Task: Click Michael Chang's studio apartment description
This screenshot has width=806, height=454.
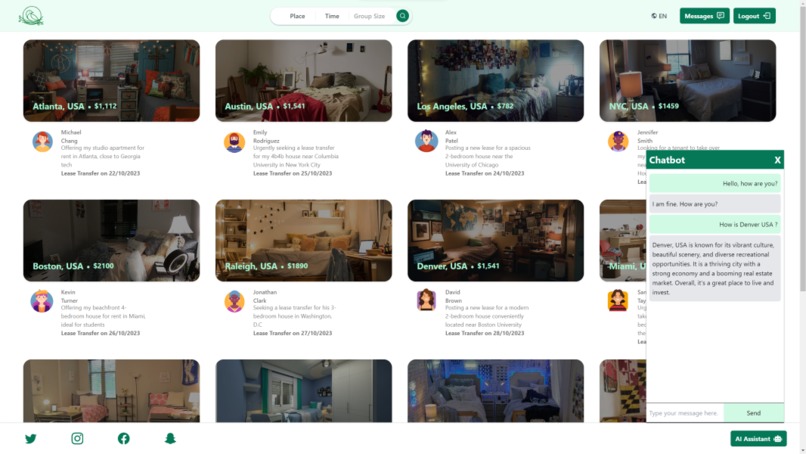Action: coord(103,156)
